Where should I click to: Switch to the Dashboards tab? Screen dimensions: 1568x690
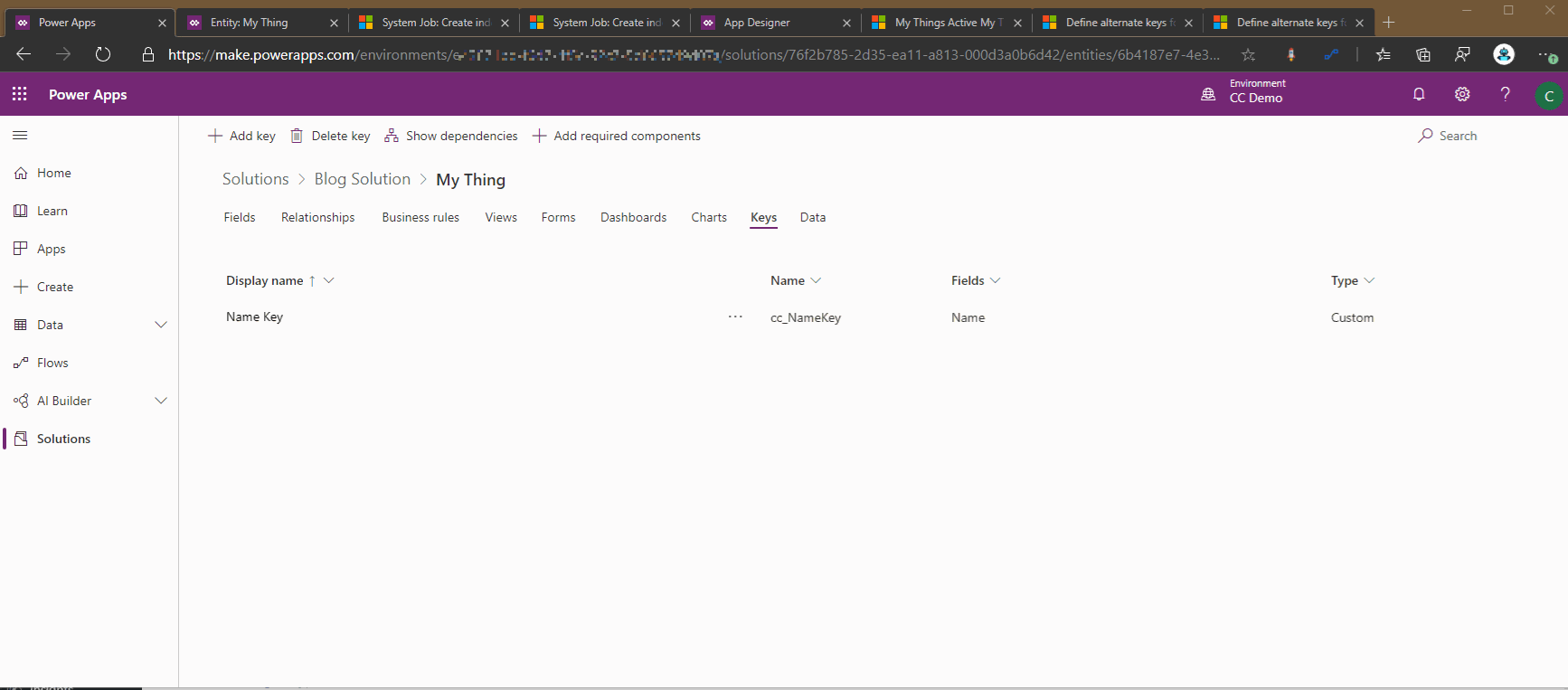(634, 217)
